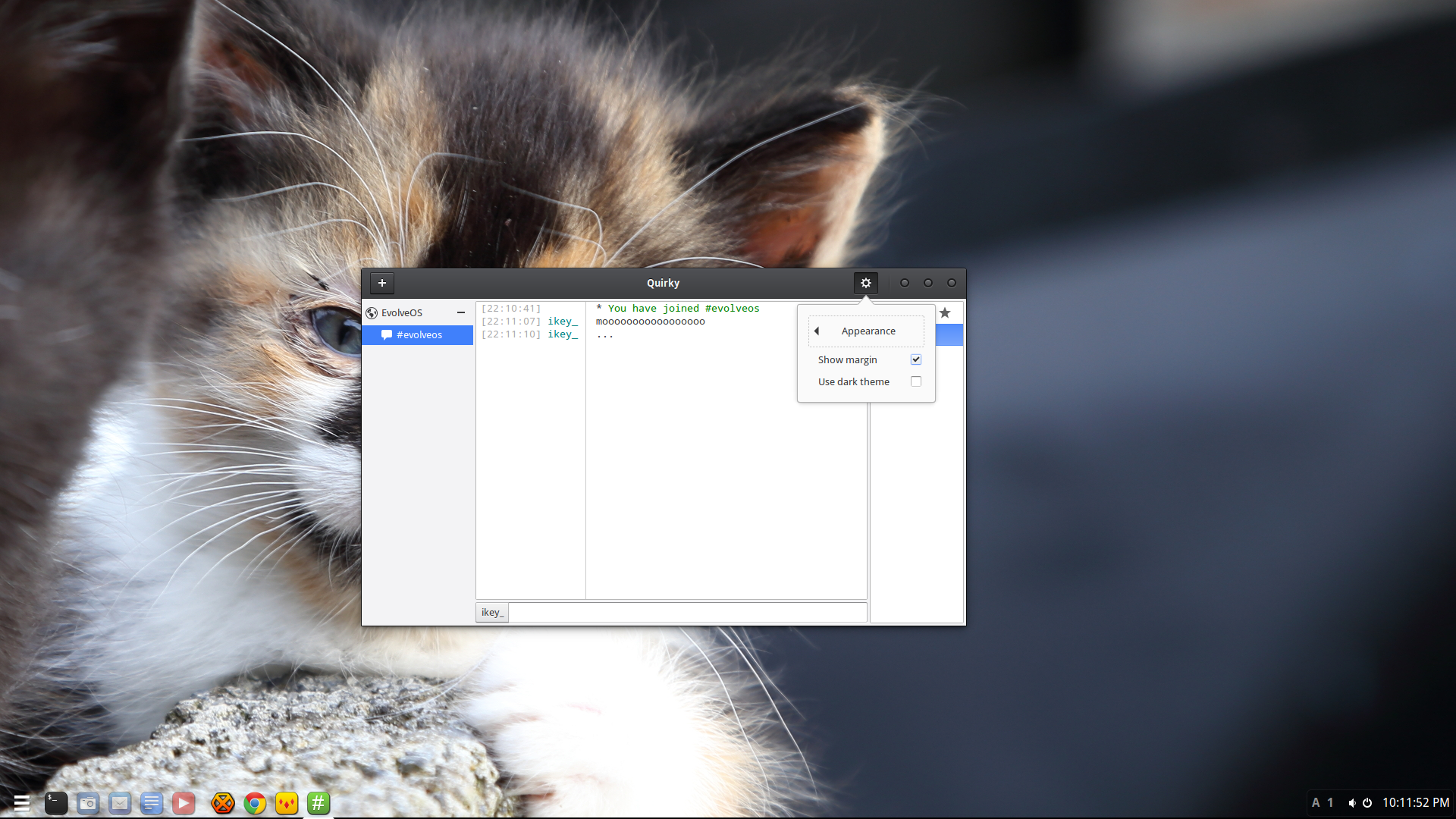Select the #evolveos channel
This screenshot has height=819, width=1456.
417,334
